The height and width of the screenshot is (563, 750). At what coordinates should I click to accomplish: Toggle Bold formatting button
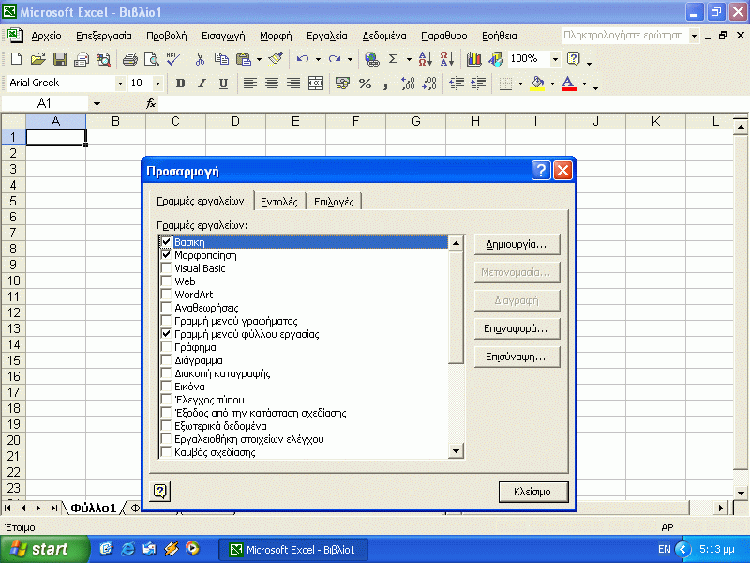[x=180, y=83]
